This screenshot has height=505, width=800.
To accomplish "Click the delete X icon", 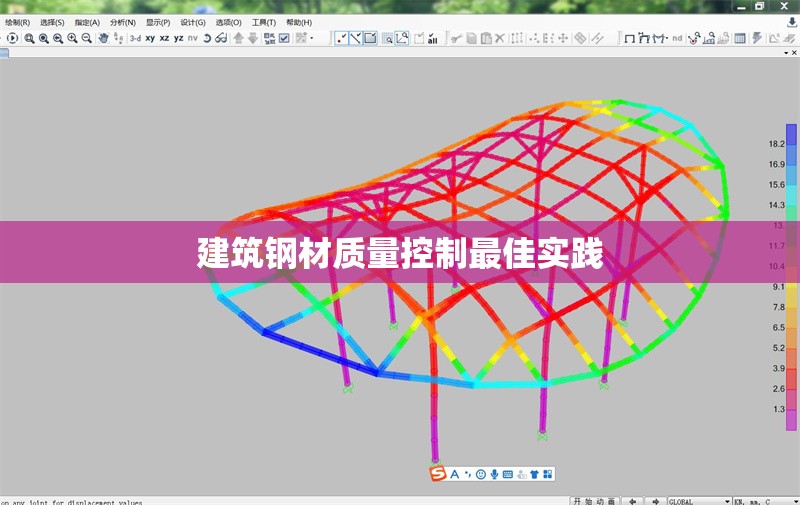I will tap(500, 38).
